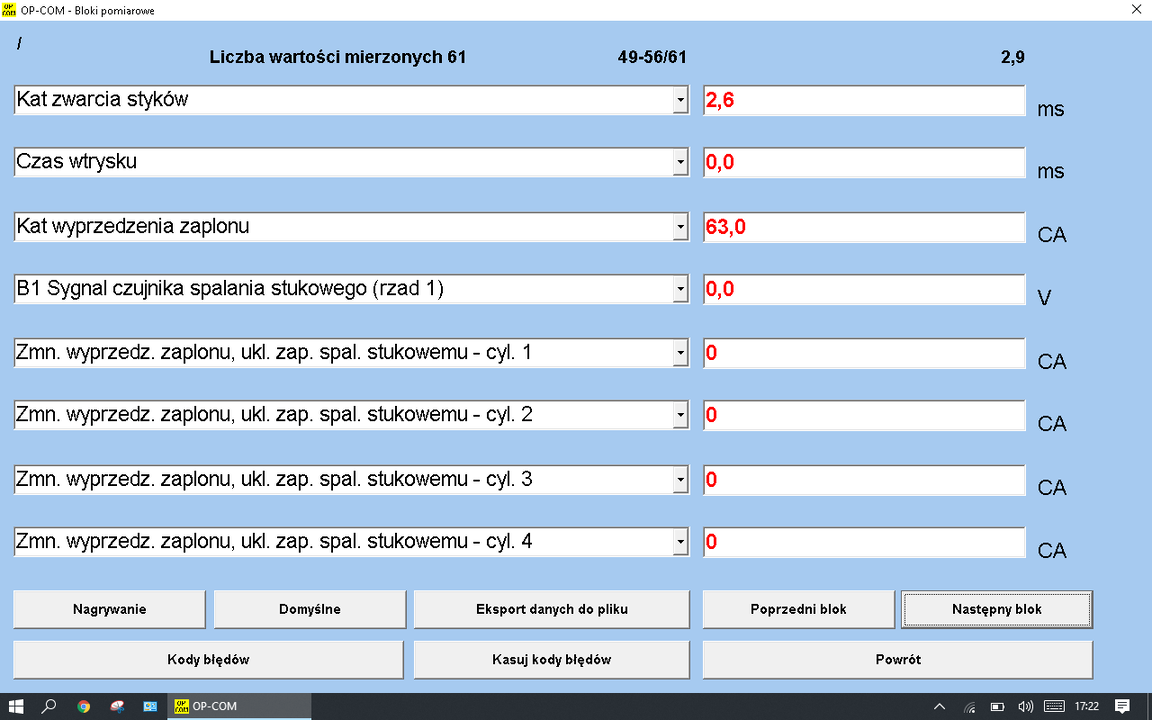This screenshot has height=720, width=1152.
Task: Click the touch keyboard tray icon
Action: click(1053, 706)
